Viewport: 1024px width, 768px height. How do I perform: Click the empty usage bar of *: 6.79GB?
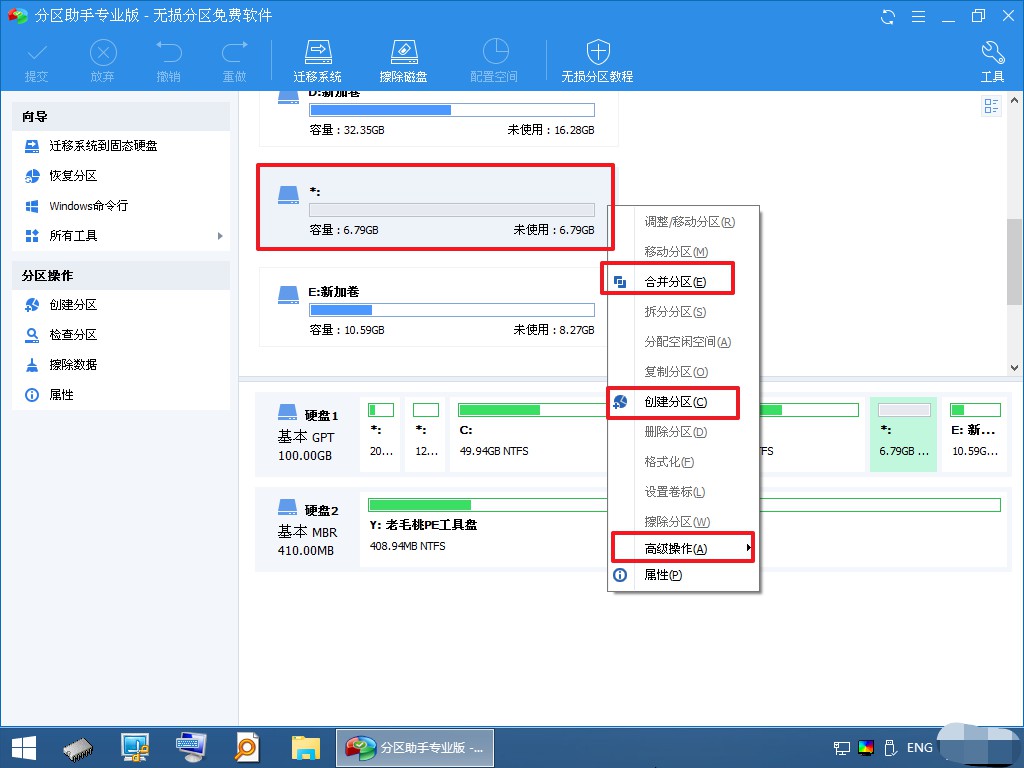451,210
